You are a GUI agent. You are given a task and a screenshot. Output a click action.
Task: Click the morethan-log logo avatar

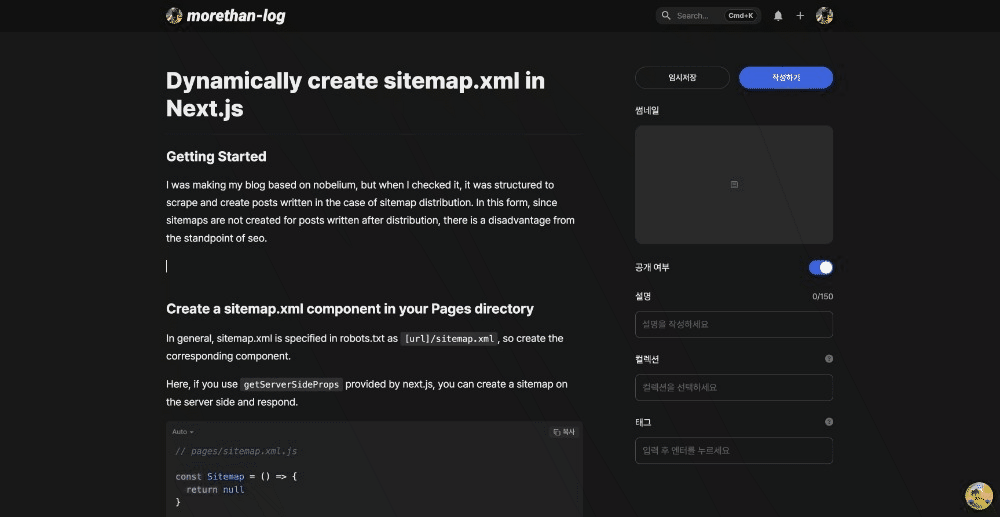(174, 15)
